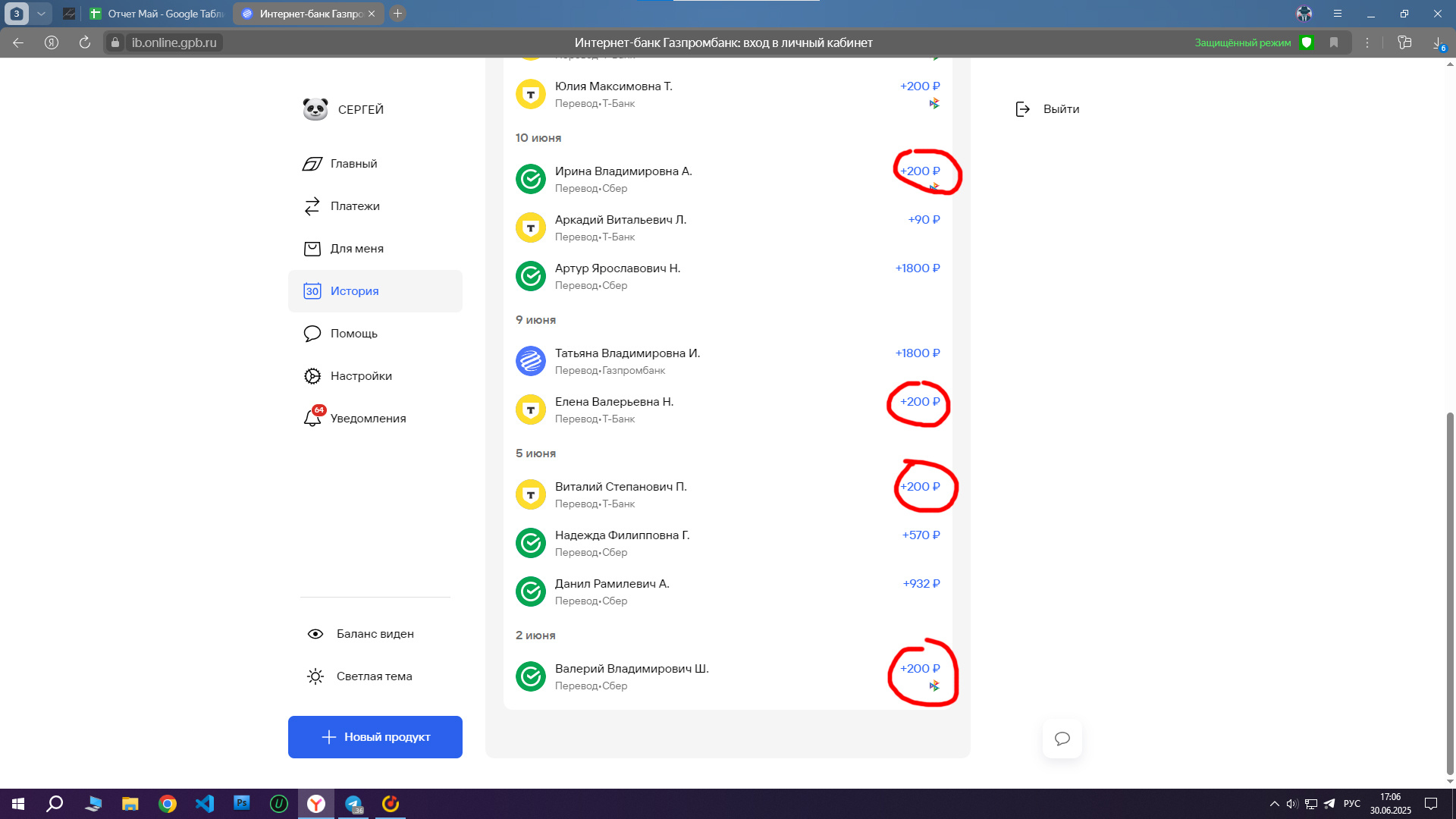Open the chat bubble support button
Screen dimensions: 1456x819
coord(1062,739)
